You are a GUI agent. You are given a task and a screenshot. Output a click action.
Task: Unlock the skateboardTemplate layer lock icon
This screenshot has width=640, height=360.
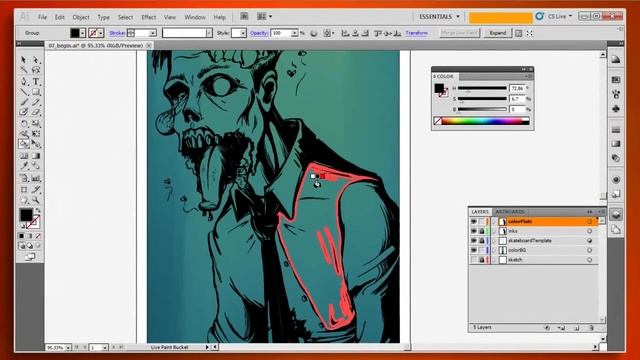pos(482,240)
